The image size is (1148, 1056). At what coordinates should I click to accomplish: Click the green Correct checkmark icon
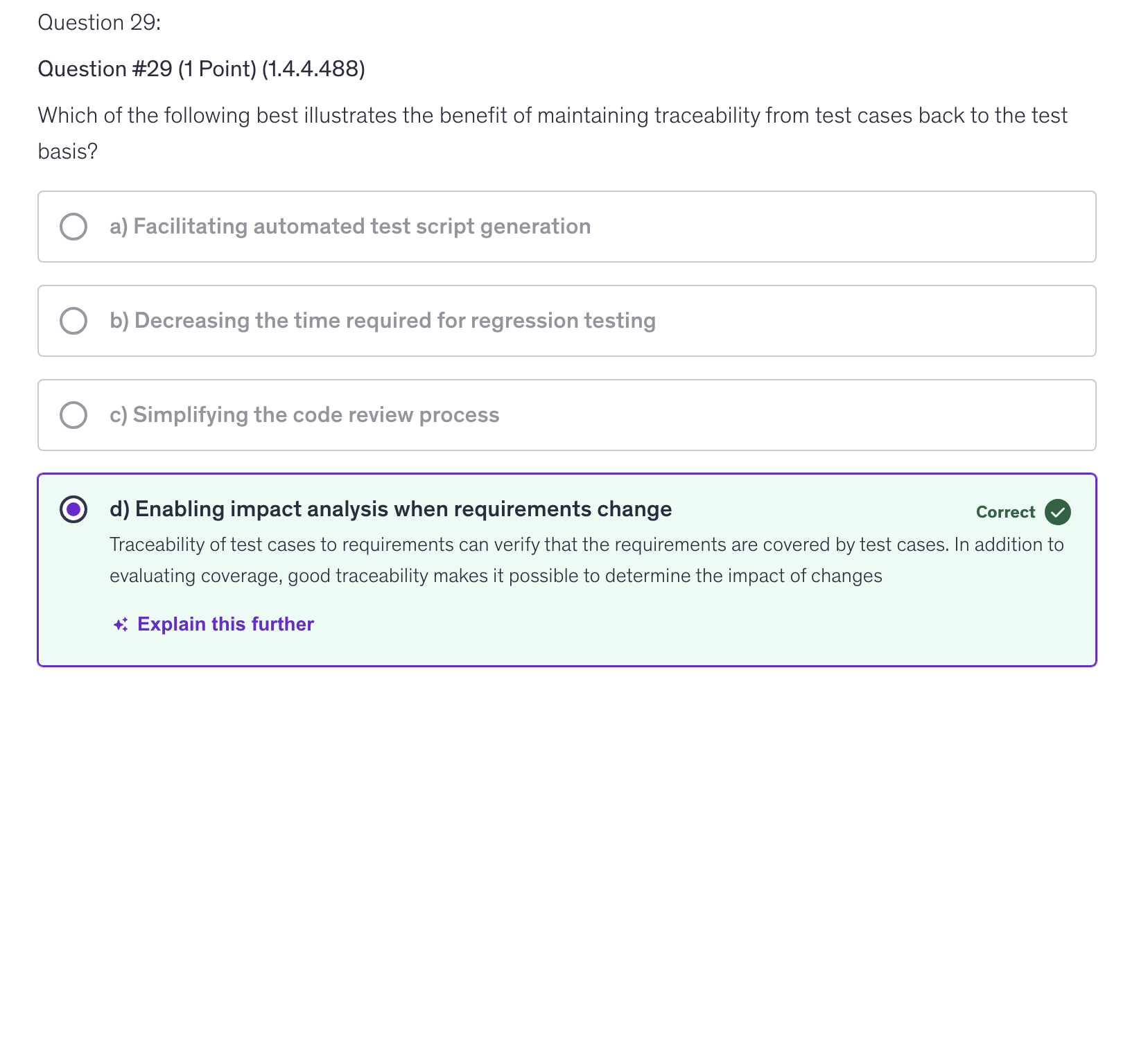pos(1057,512)
